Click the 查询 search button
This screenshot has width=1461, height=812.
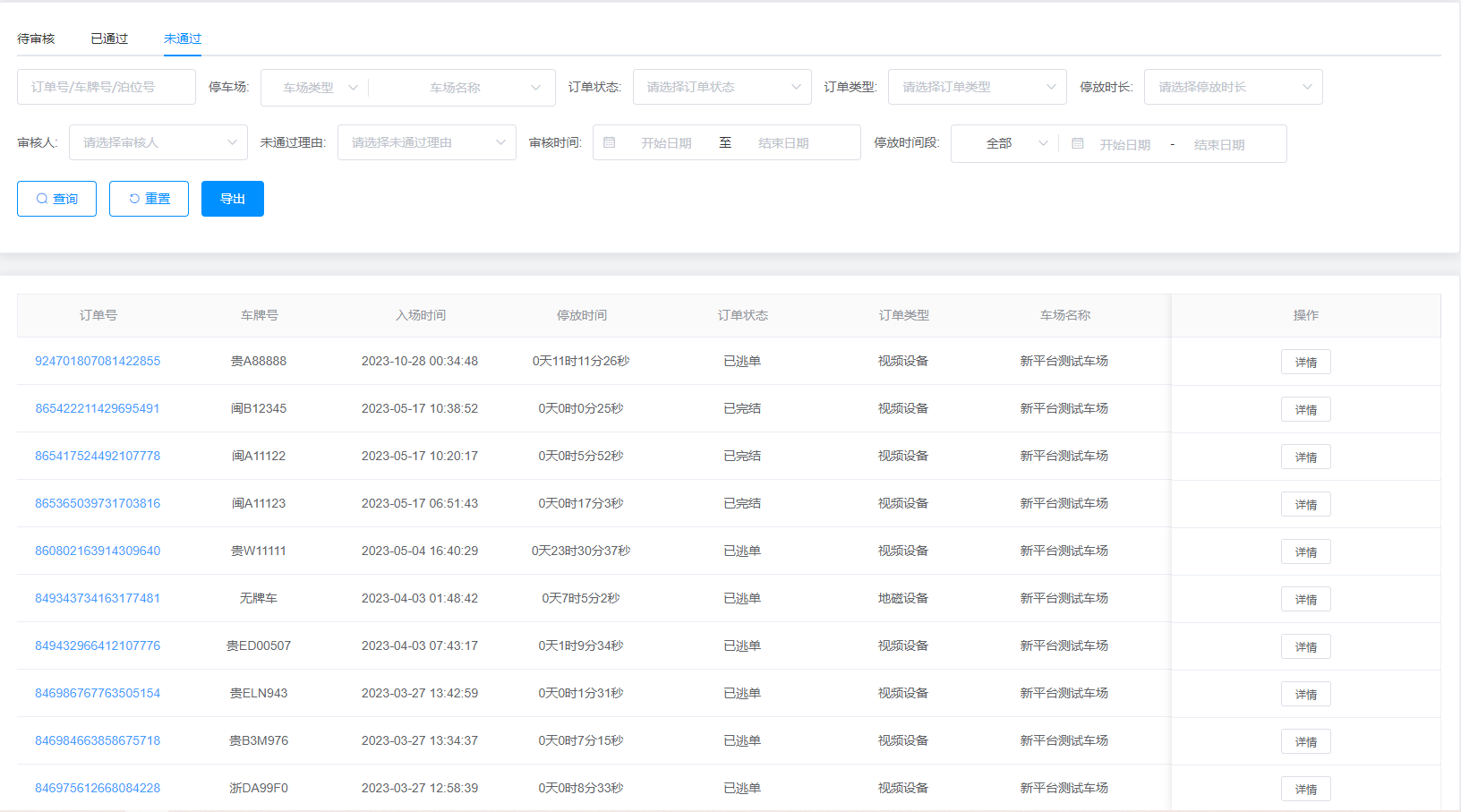pyautogui.click(x=56, y=199)
